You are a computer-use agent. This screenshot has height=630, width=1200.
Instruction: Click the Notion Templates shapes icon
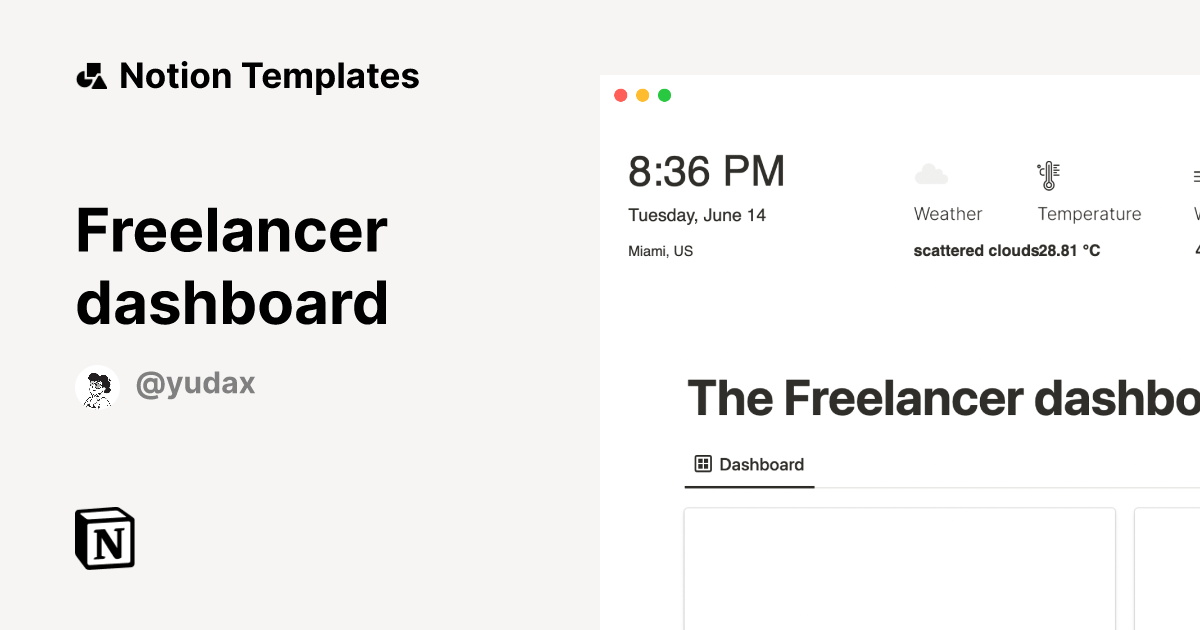91,76
